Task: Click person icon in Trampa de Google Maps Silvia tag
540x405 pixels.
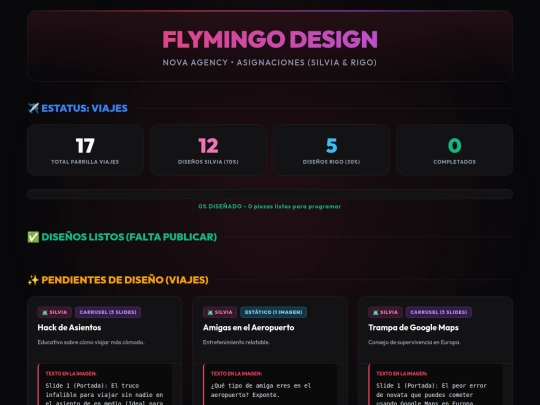Action: [375, 312]
